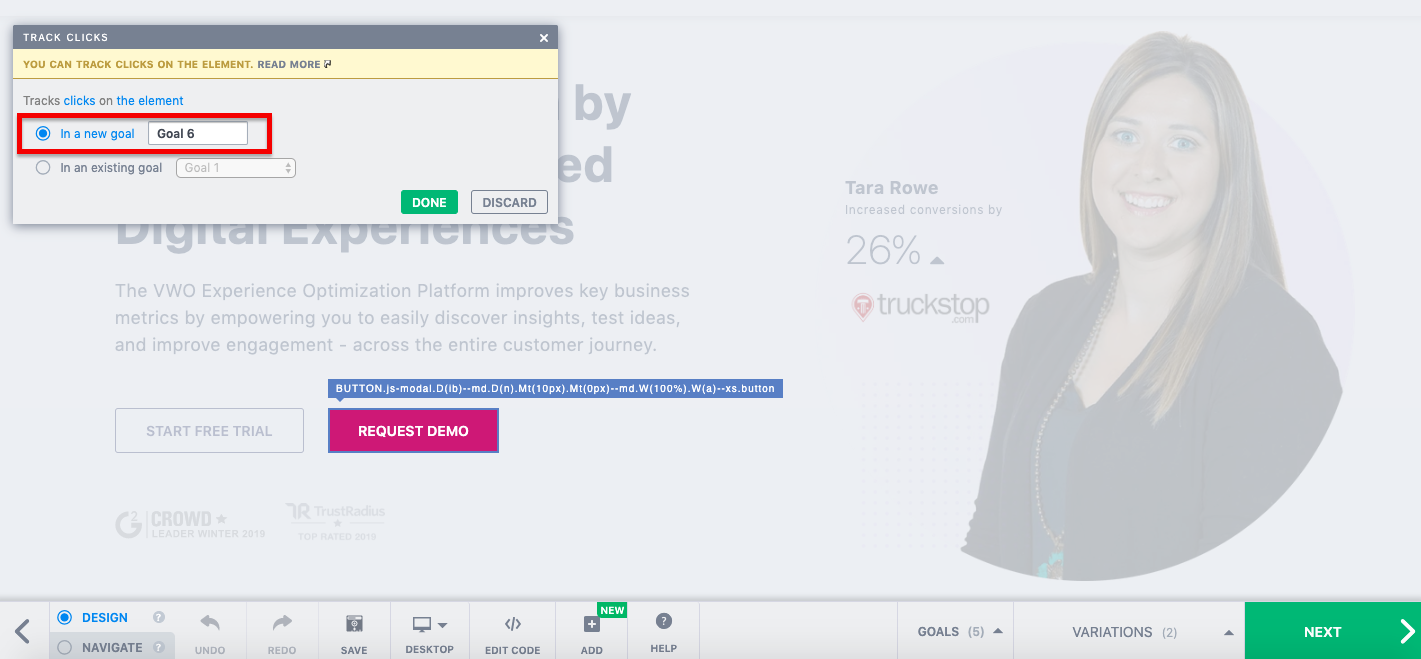
Task: Open the HELP question-mark icon
Action: 664,622
